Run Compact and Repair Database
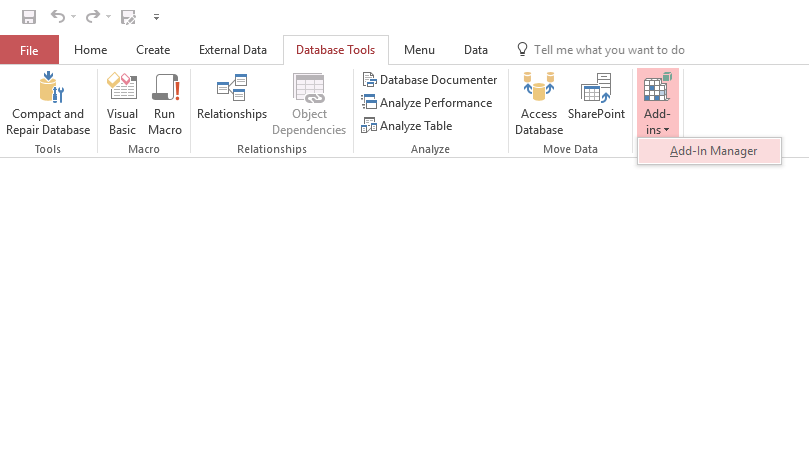Screen dimensions: 809x470 click(x=48, y=104)
